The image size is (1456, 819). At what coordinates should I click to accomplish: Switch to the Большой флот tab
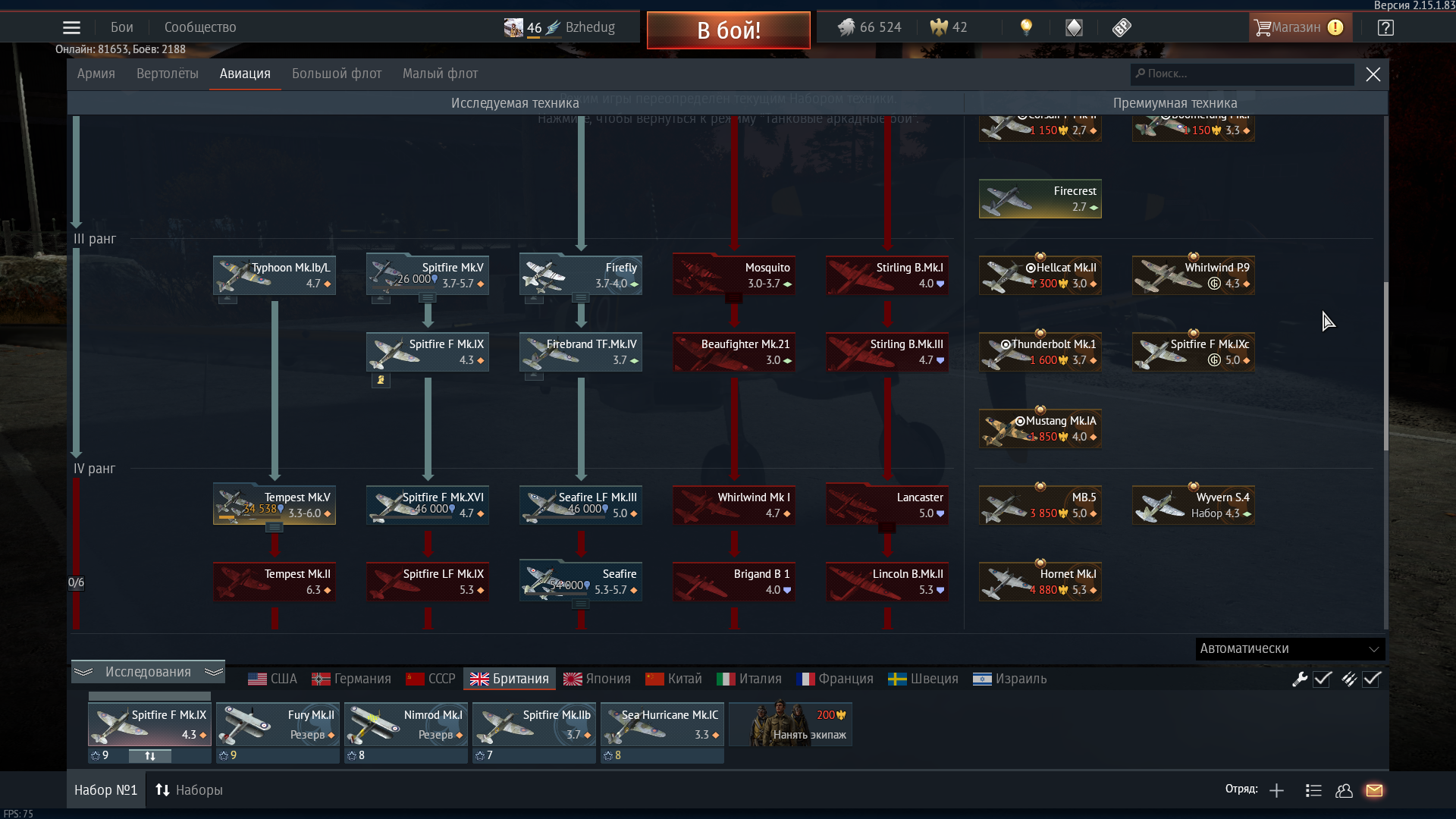click(337, 74)
